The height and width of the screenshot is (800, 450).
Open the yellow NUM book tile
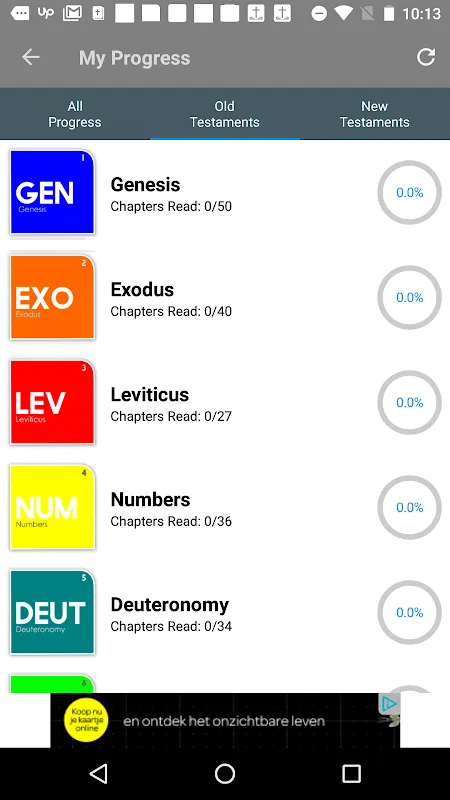[53, 508]
